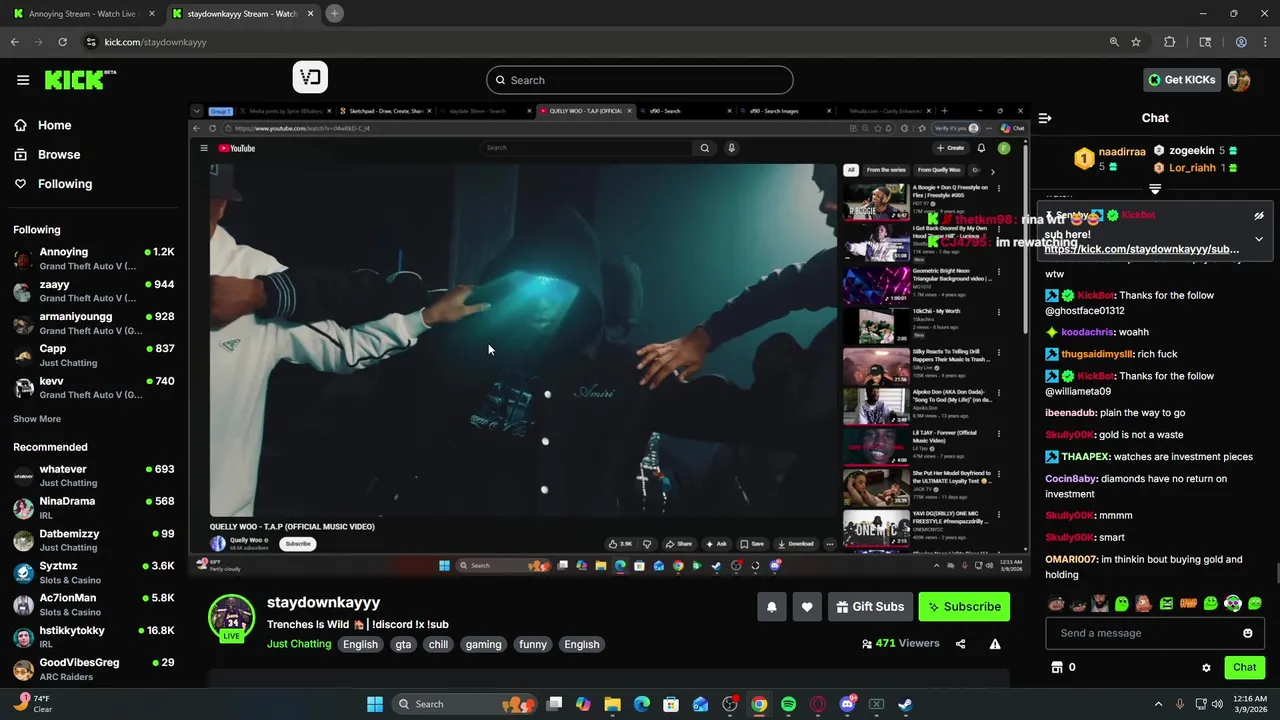Click the green Subscribe button
Image resolution: width=1280 pixels, height=720 pixels.
tap(964, 607)
